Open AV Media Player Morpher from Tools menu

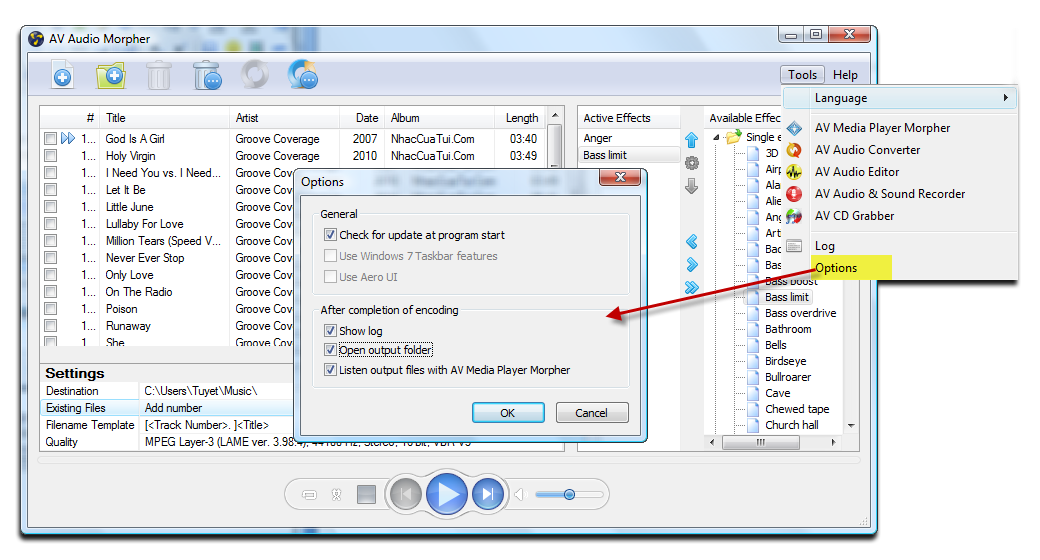click(x=882, y=128)
